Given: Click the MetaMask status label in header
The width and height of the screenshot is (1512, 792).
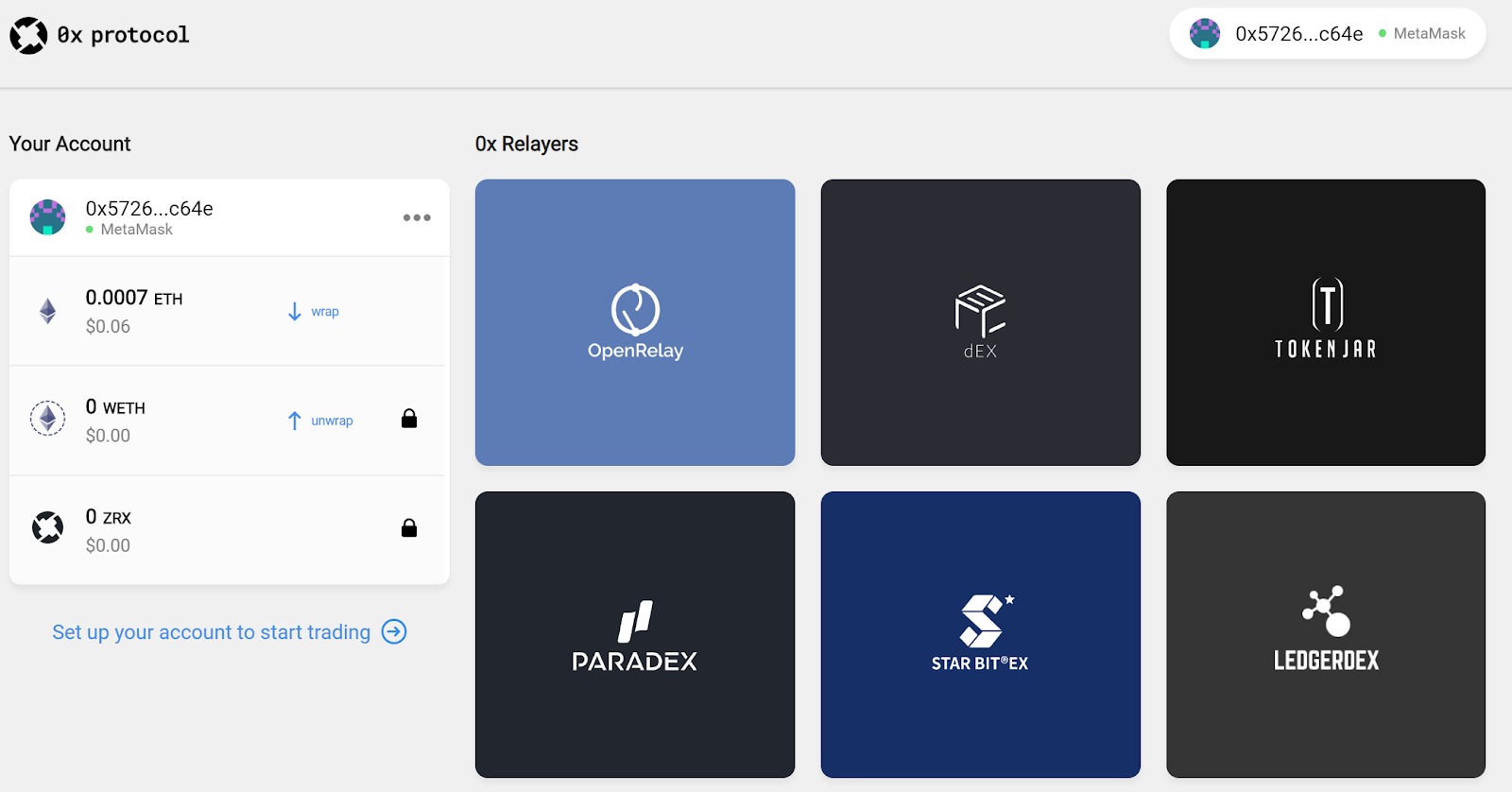Looking at the screenshot, I should pos(1429,33).
